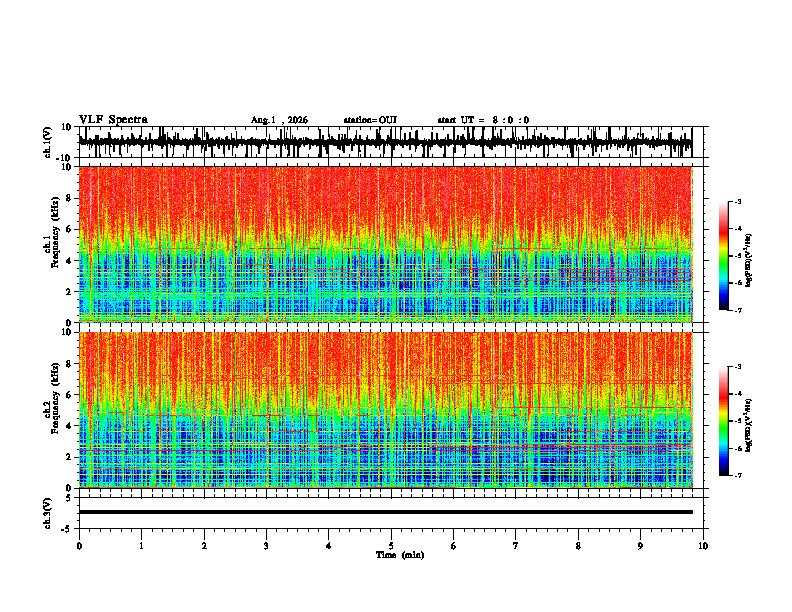The image size is (792, 612).
Task: Click the ch.3(V) axis label
Action: [x=48, y=513]
